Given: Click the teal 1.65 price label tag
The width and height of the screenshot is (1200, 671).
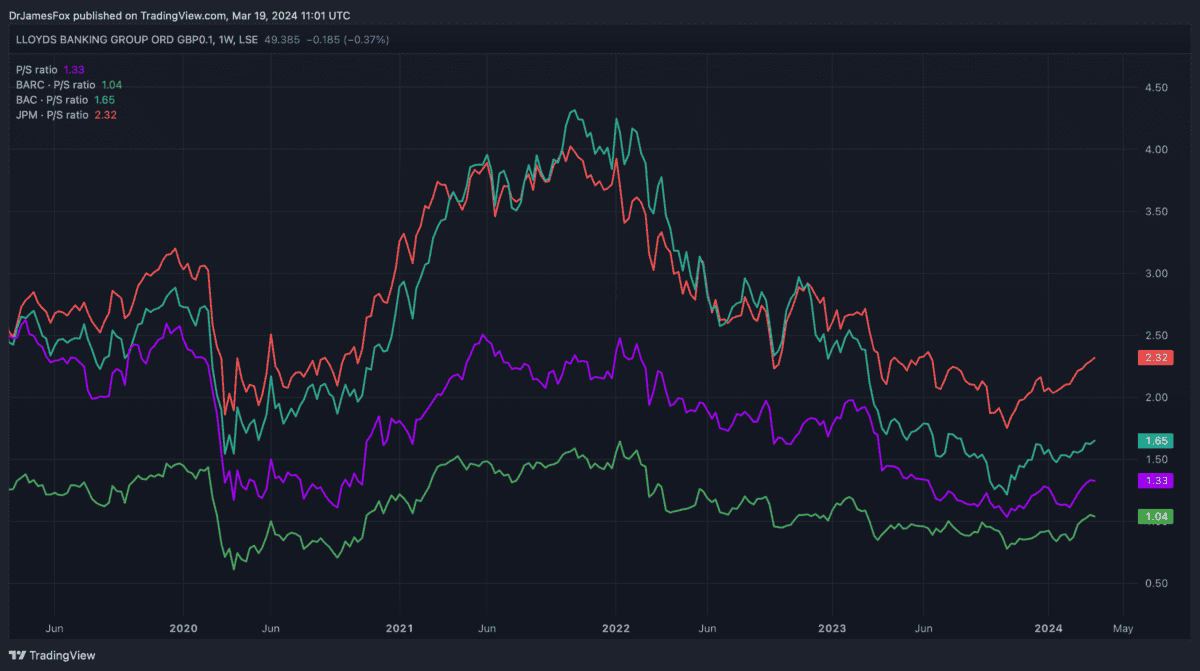Looking at the screenshot, I should point(1155,440).
